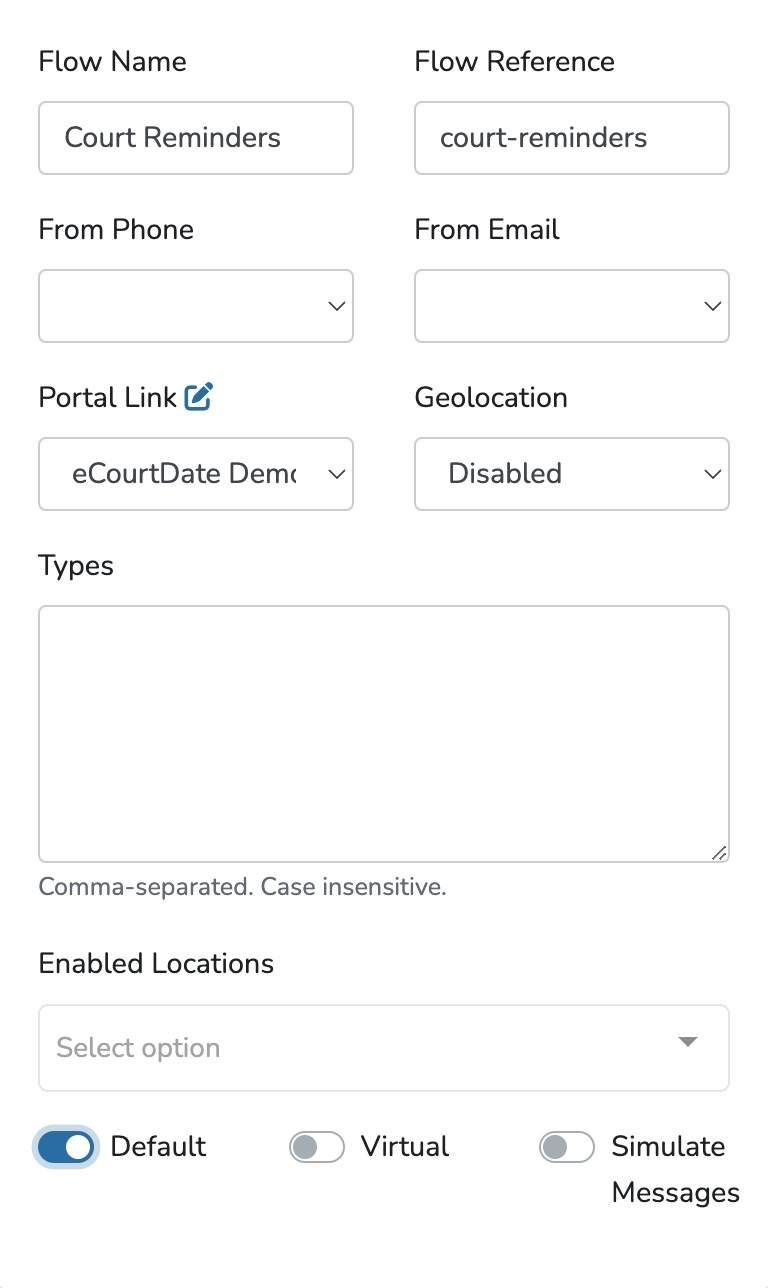Click the Select option placeholder
The height and width of the screenshot is (1288, 768).
[x=138, y=1048]
